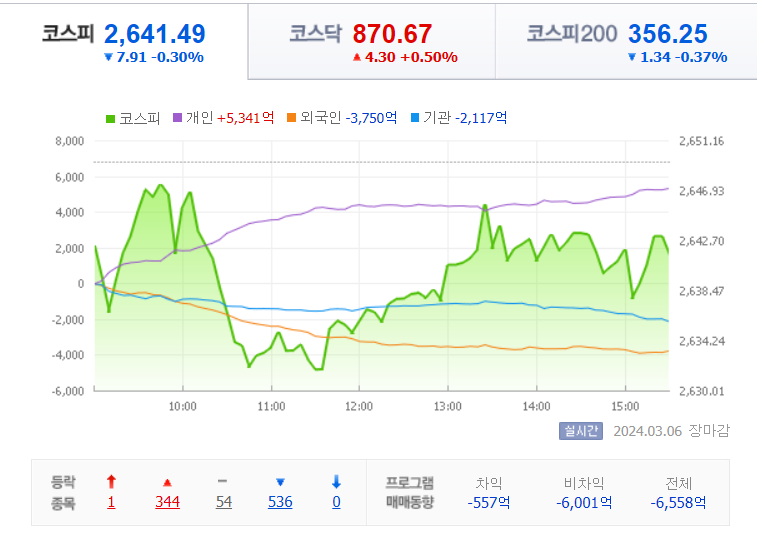Click the 2,651.16 right axis value
Image resolution: width=757 pixels, height=554 pixels.
coord(701,141)
